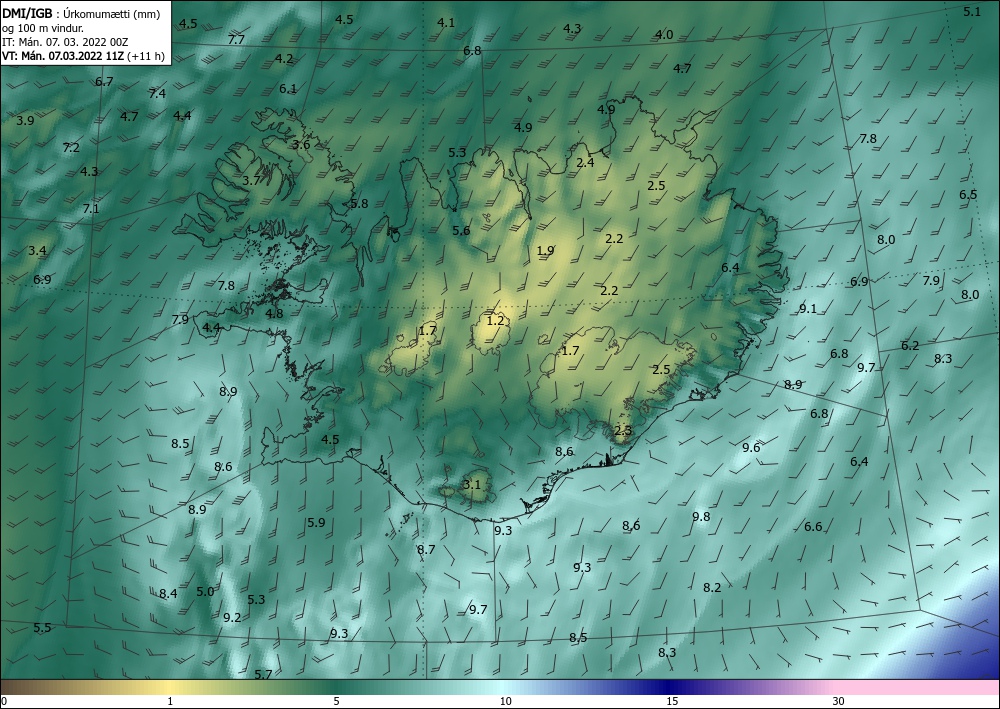Click the color bar tick label 15
The image size is (1000, 709).
[x=672, y=702]
